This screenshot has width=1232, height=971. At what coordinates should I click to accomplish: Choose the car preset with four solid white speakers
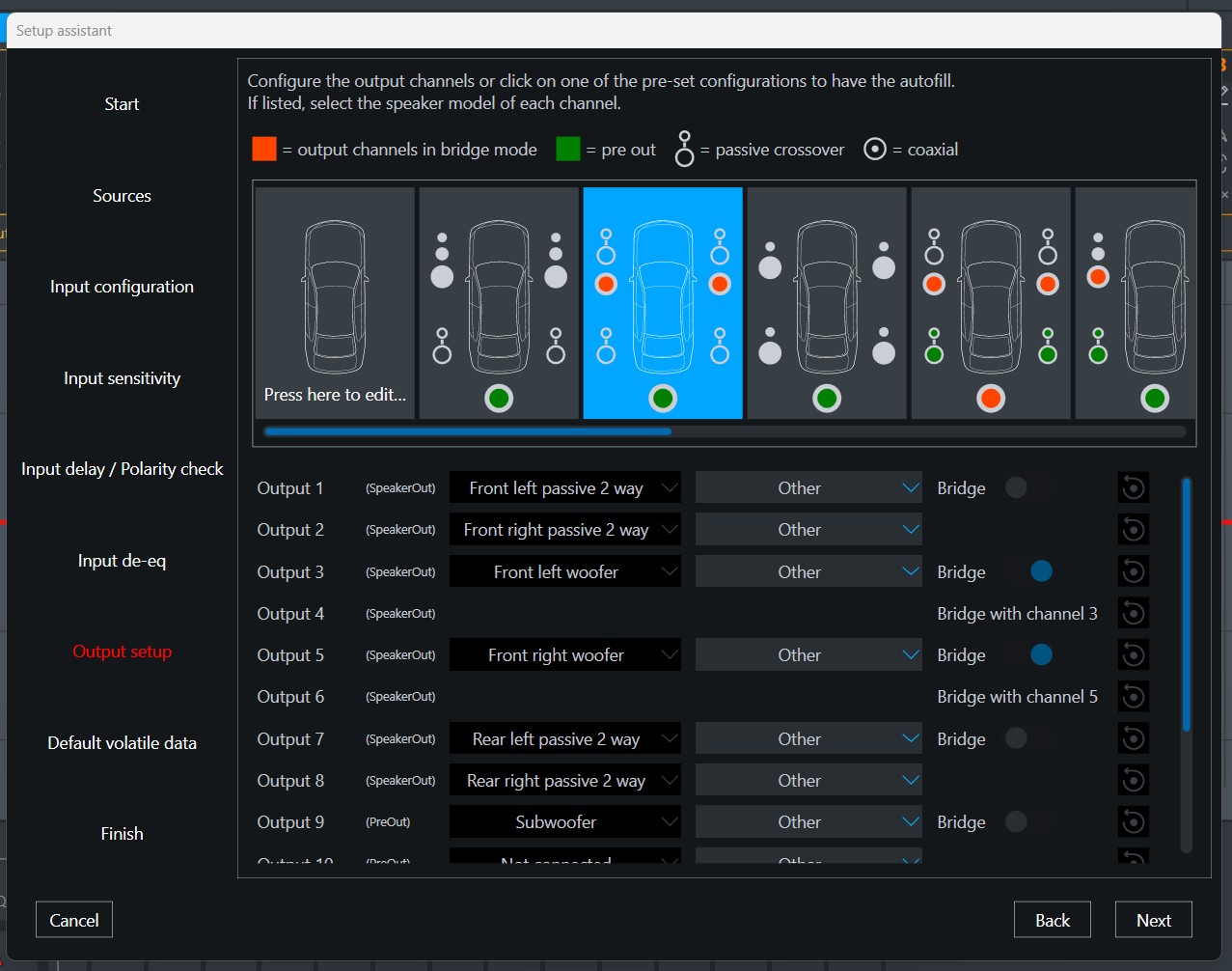827,303
